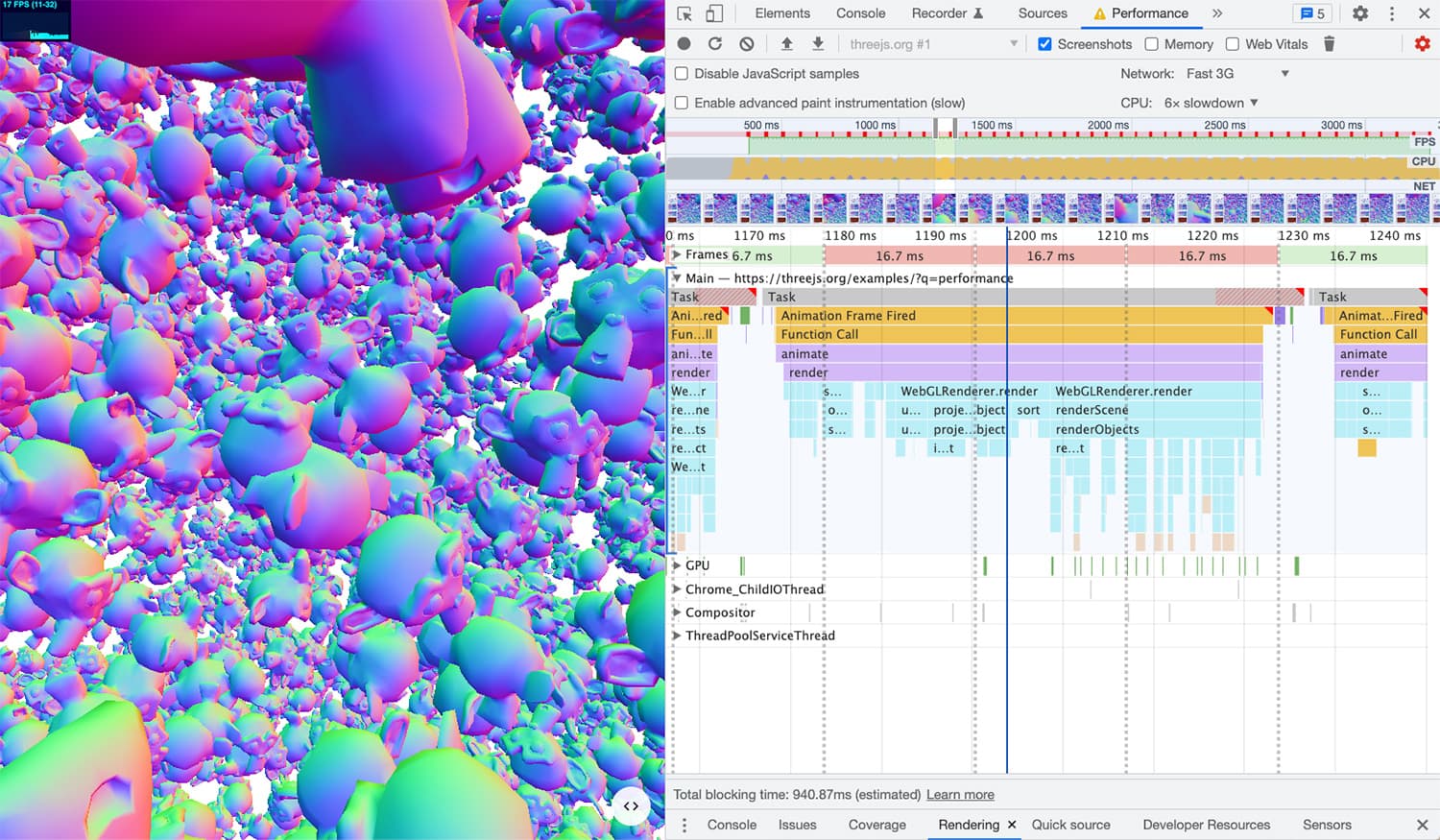Show more tabs with the chevron icon
Image resolution: width=1440 pixels, height=840 pixels.
point(1217,13)
